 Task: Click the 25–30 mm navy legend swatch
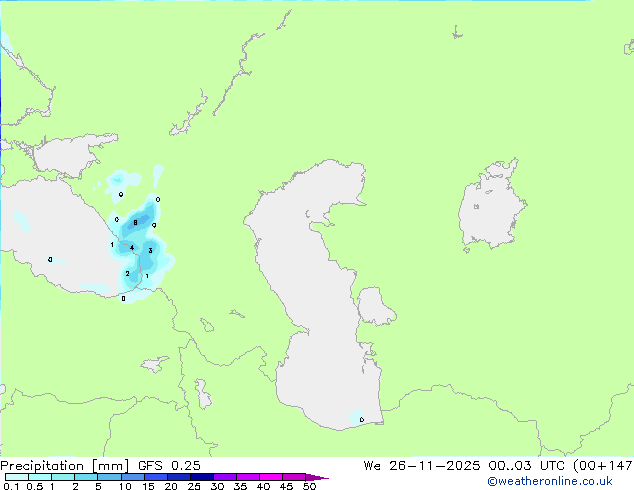pos(201,477)
